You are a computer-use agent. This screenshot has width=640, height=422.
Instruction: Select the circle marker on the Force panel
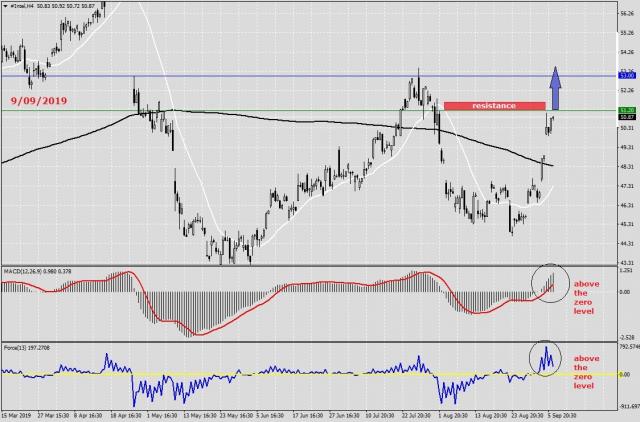tap(547, 356)
